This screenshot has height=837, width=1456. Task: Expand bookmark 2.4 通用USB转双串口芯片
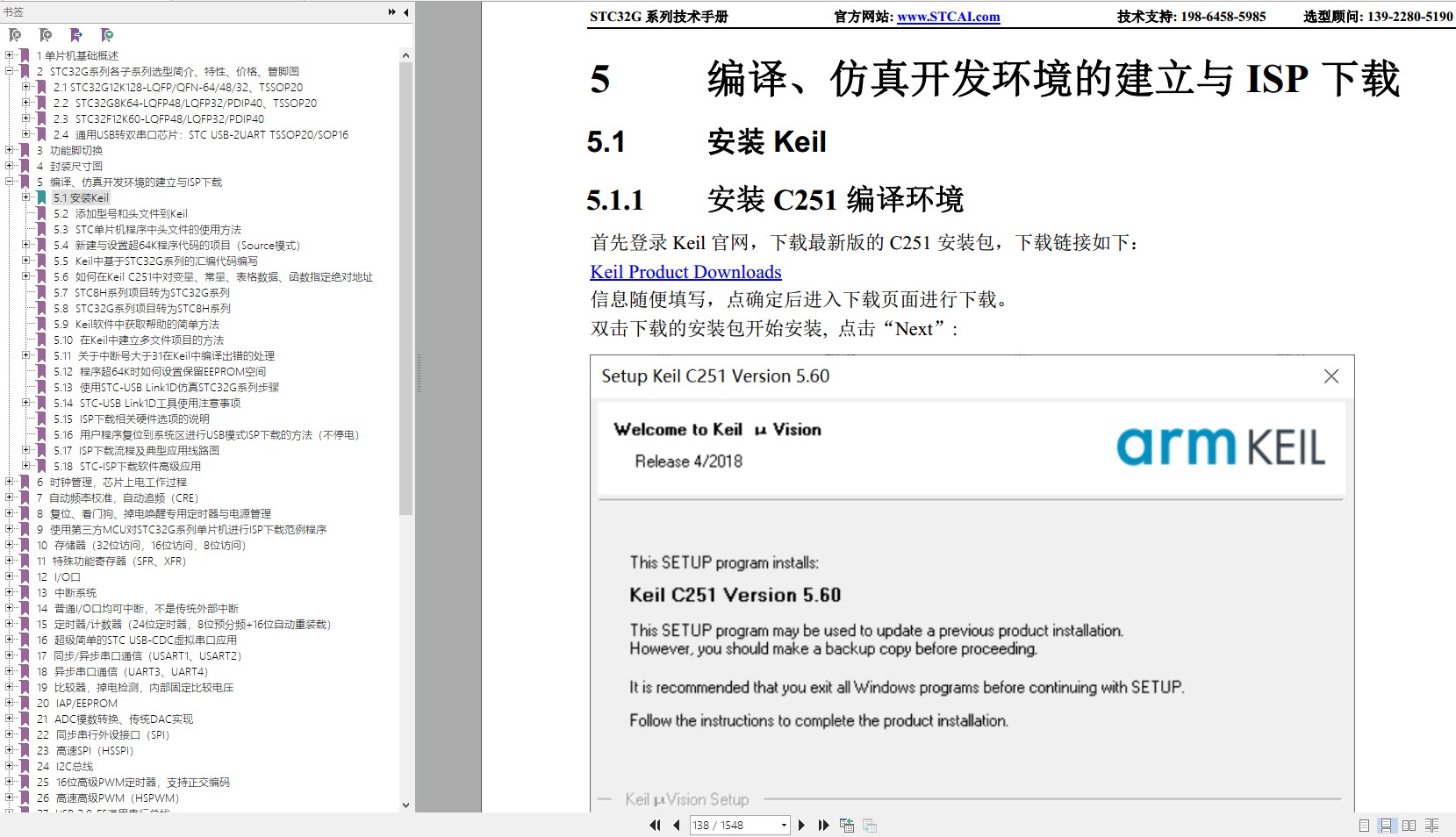pyautogui.click(x=25, y=133)
